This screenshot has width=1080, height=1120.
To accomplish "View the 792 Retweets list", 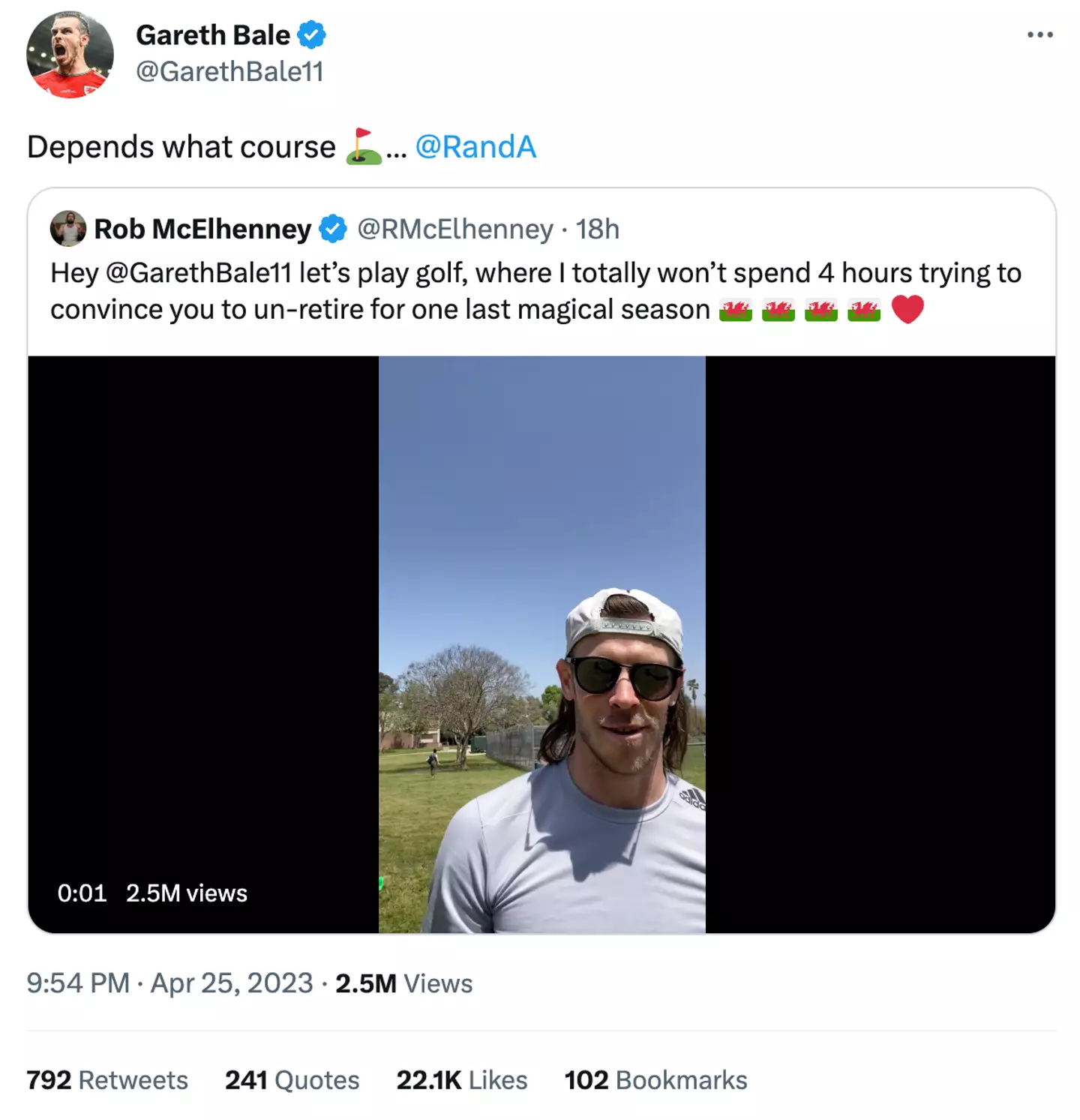I will click(107, 1080).
